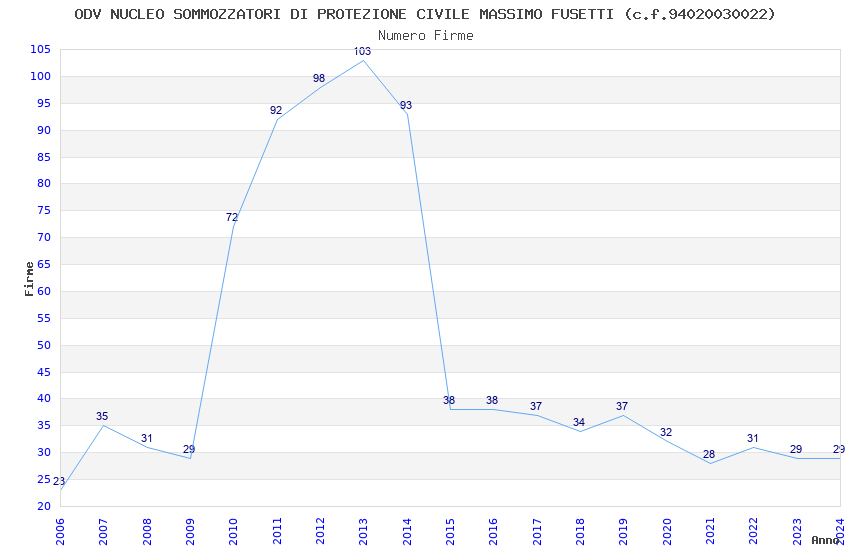Select the data label 31 above 2008
The height and width of the screenshot is (550, 850).
[x=146, y=438]
